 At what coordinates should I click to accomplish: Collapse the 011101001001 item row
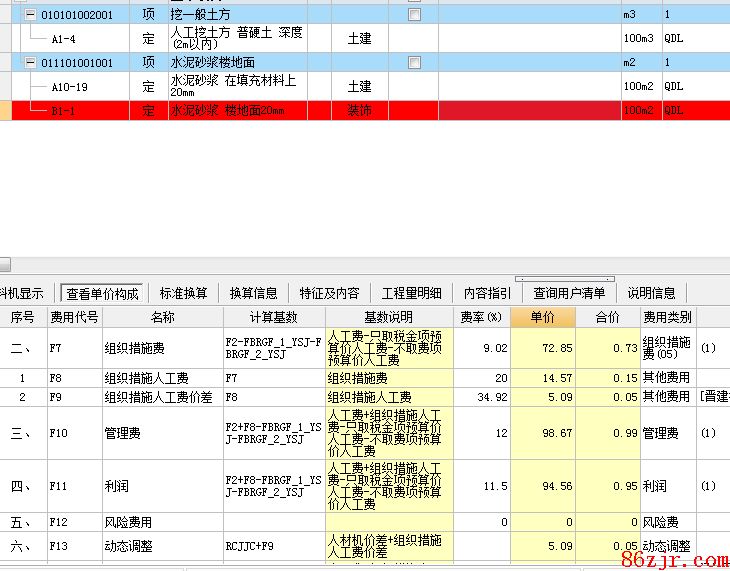click(31, 63)
